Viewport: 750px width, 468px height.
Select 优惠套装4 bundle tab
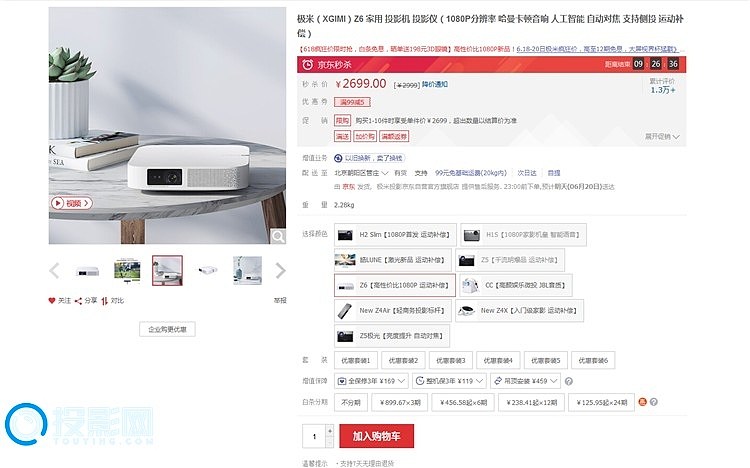point(498,360)
